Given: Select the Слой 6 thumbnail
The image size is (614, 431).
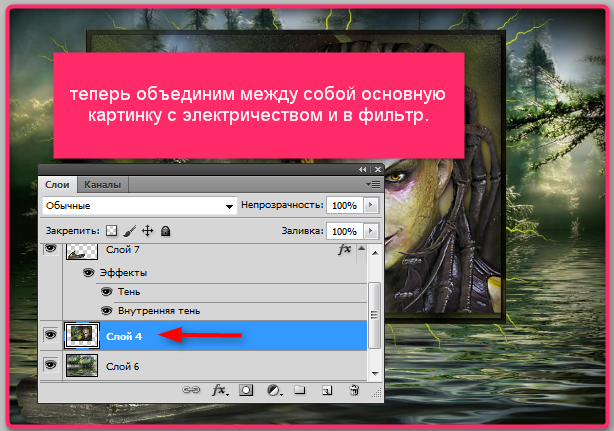Looking at the screenshot, I should [82, 366].
